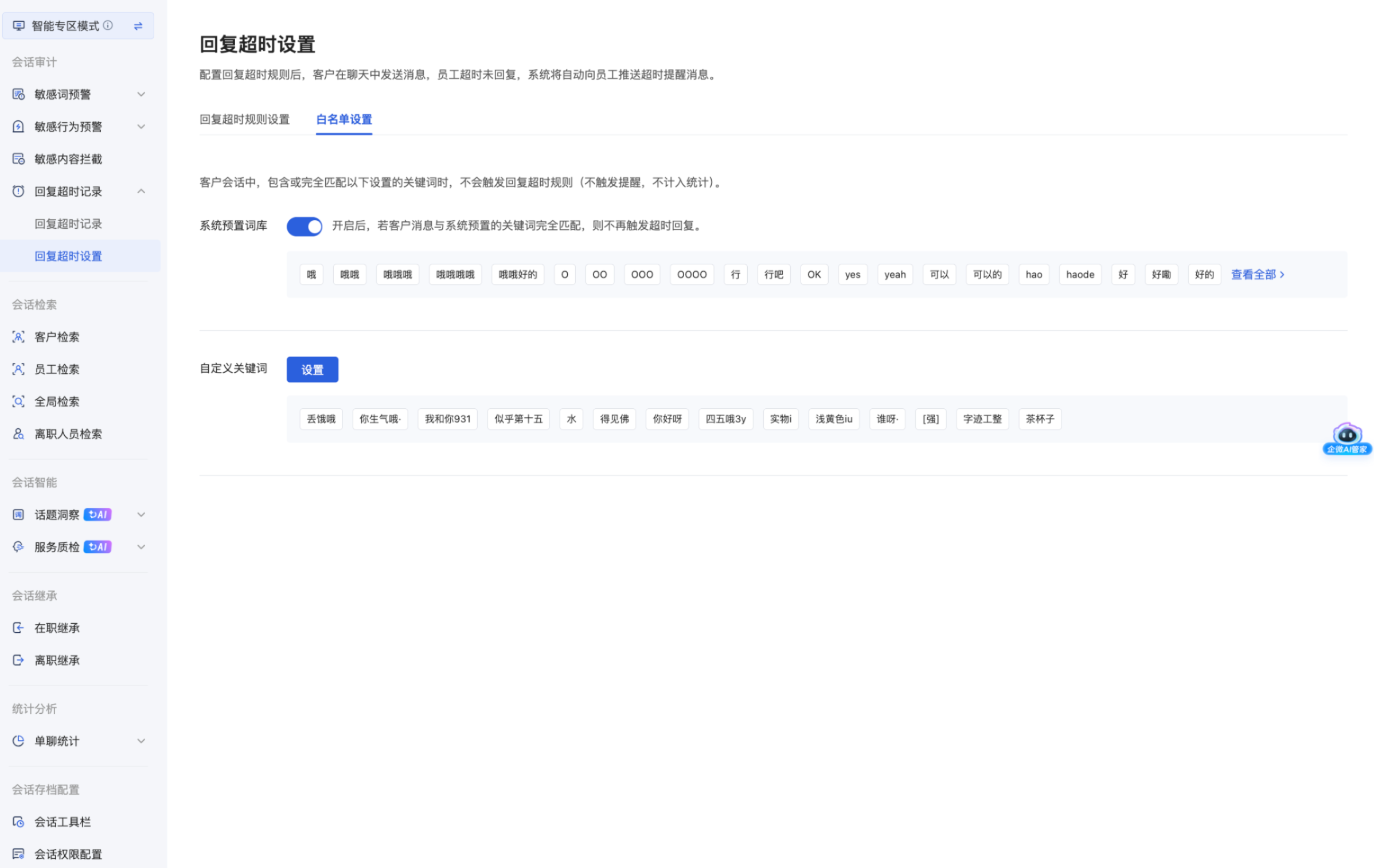Expand the 敏感词预警 chevron
The height and width of the screenshot is (868, 1374).
click(x=141, y=94)
